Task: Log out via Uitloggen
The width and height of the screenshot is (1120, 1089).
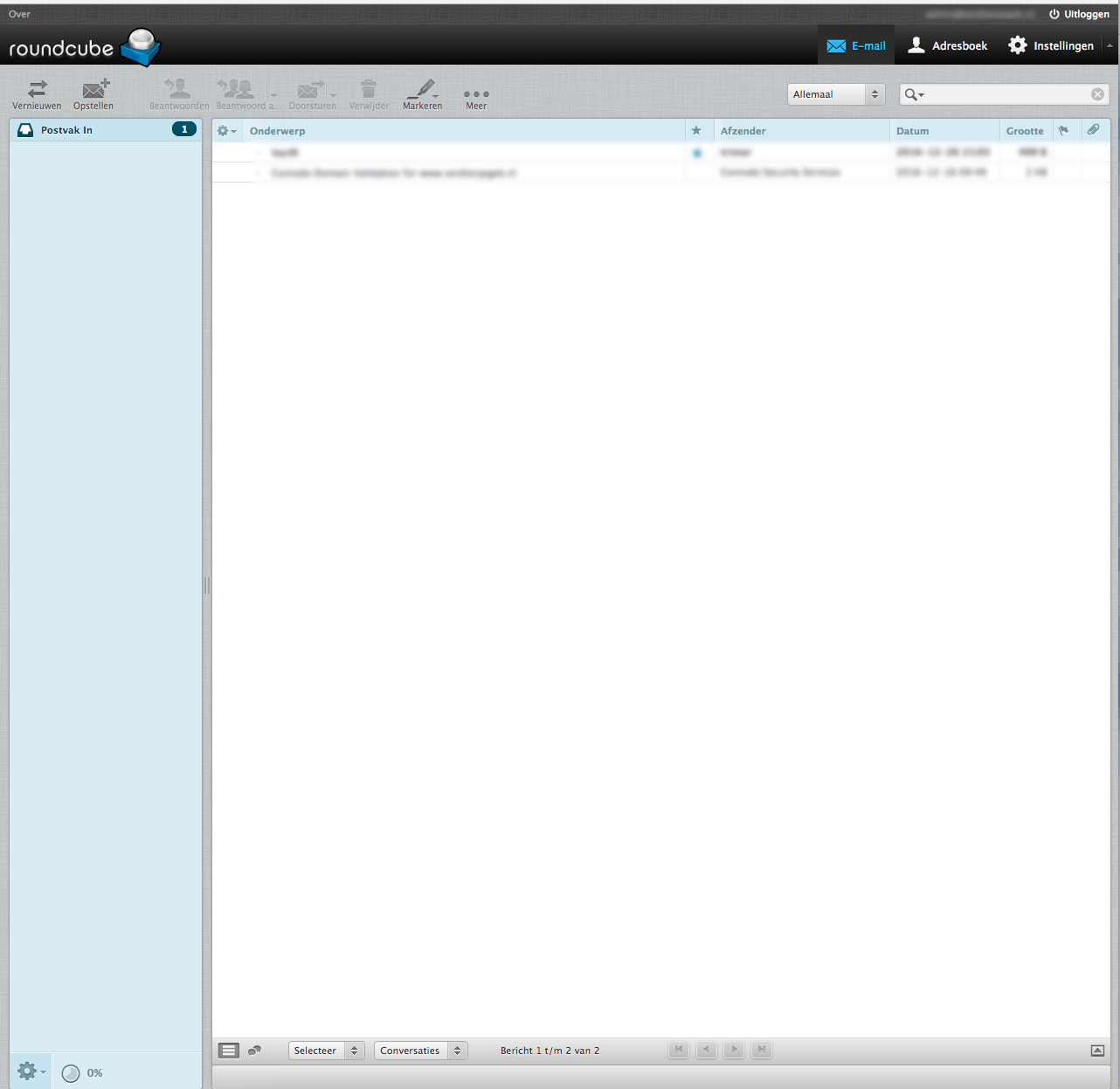Action: (x=1080, y=14)
